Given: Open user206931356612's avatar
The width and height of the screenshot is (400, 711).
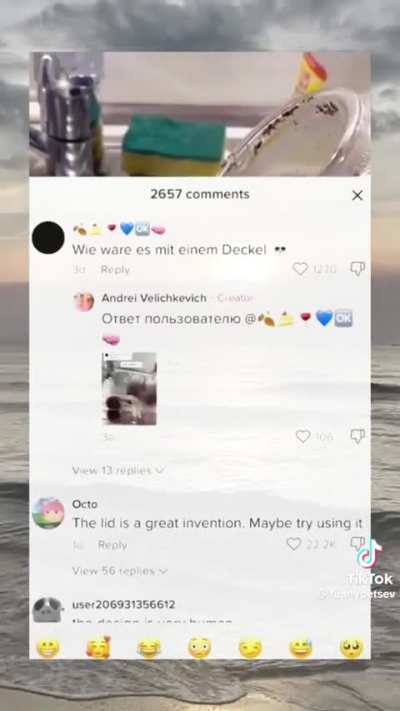Looking at the screenshot, I should point(48,610).
